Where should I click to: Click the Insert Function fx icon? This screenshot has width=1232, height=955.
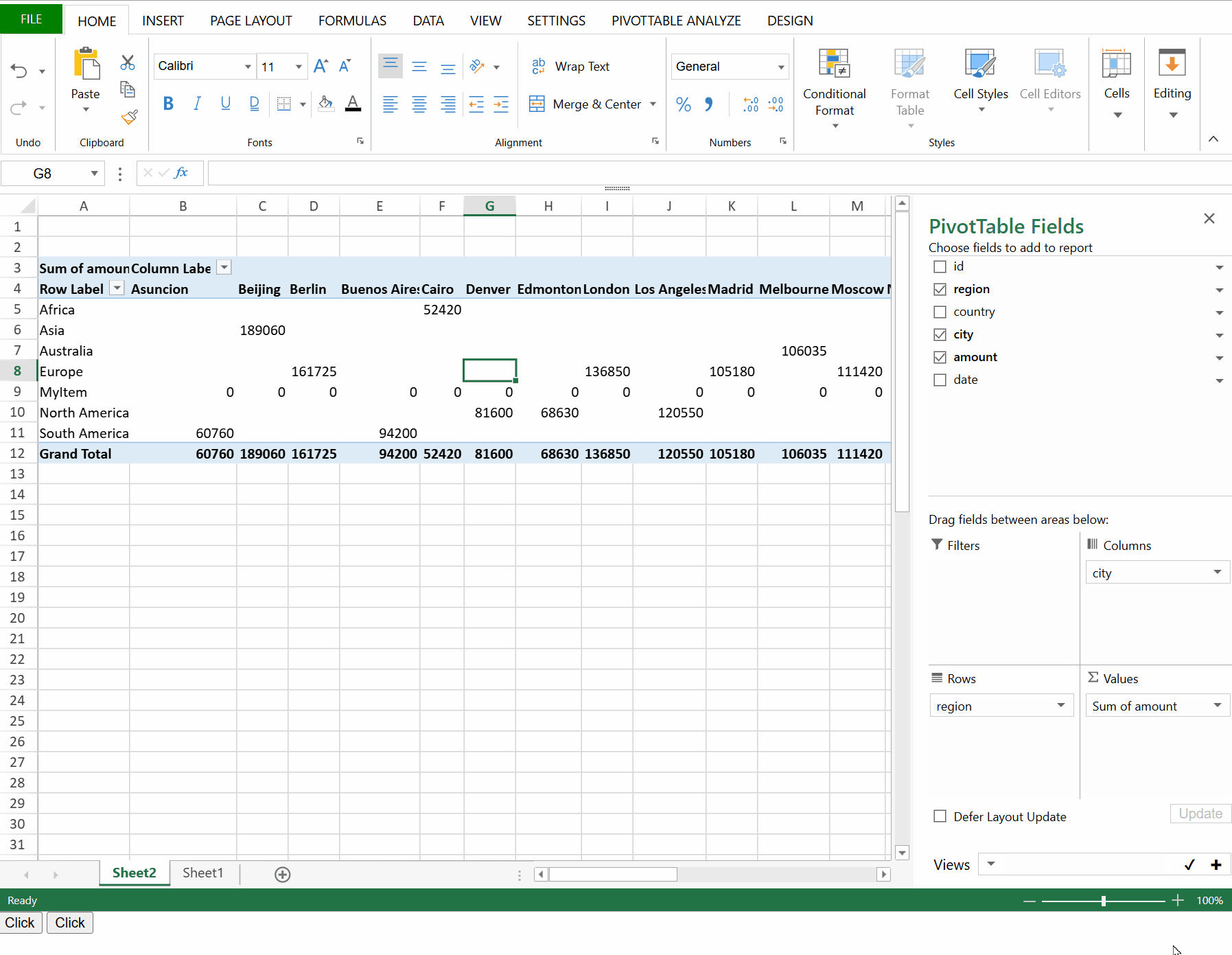coord(181,173)
